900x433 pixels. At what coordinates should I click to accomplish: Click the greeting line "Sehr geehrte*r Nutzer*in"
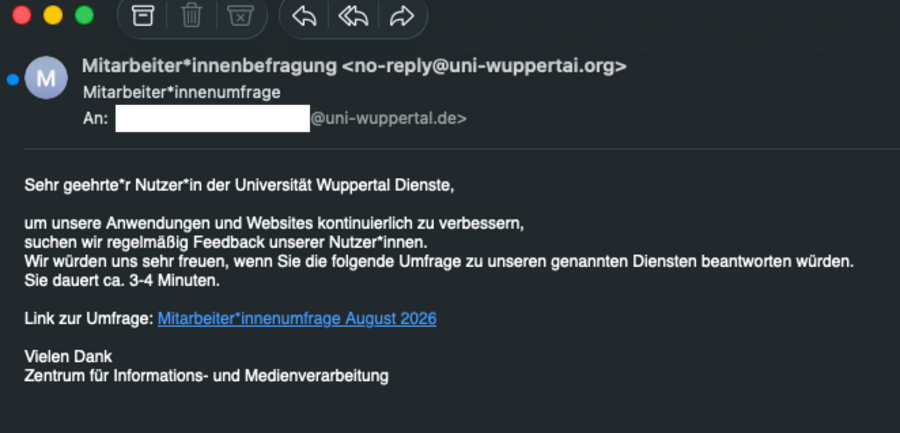[107, 186]
